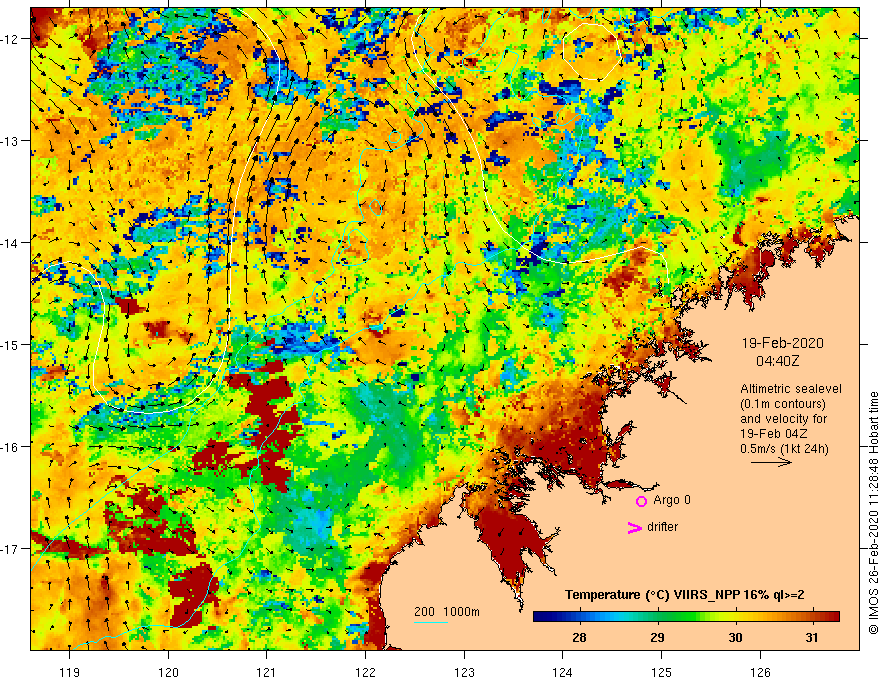880x680 pixels.
Task: Click the colorbar label '28'
Action: click(x=579, y=637)
